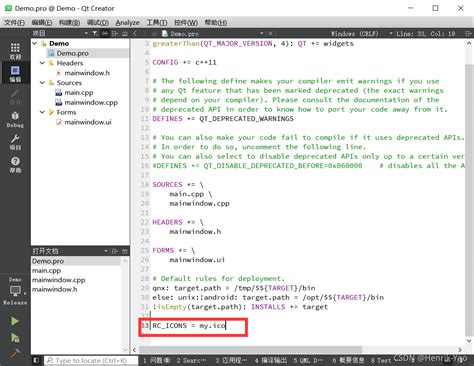Open the Welcome mode icon
The height and width of the screenshot is (366, 474).
tap(15, 51)
